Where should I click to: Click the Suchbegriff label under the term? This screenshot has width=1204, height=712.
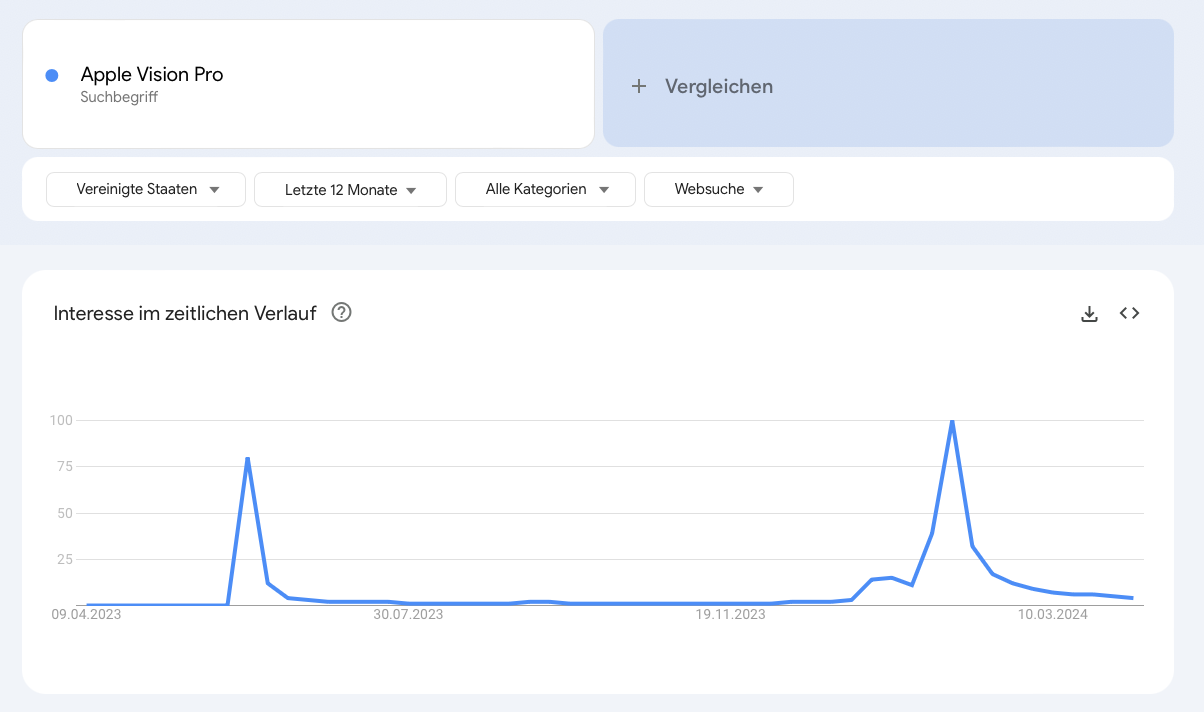coord(119,97)
